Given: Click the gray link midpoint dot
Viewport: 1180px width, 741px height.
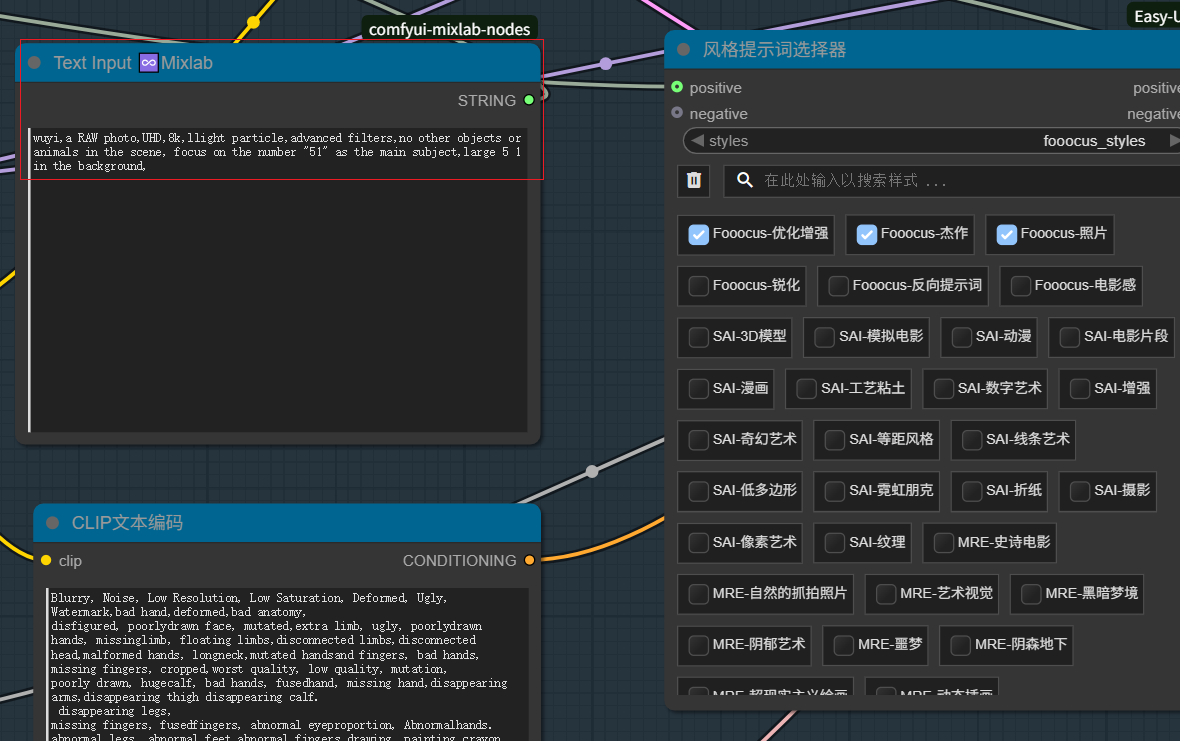Looking at the screenshot, I should [x=592, y=472].
